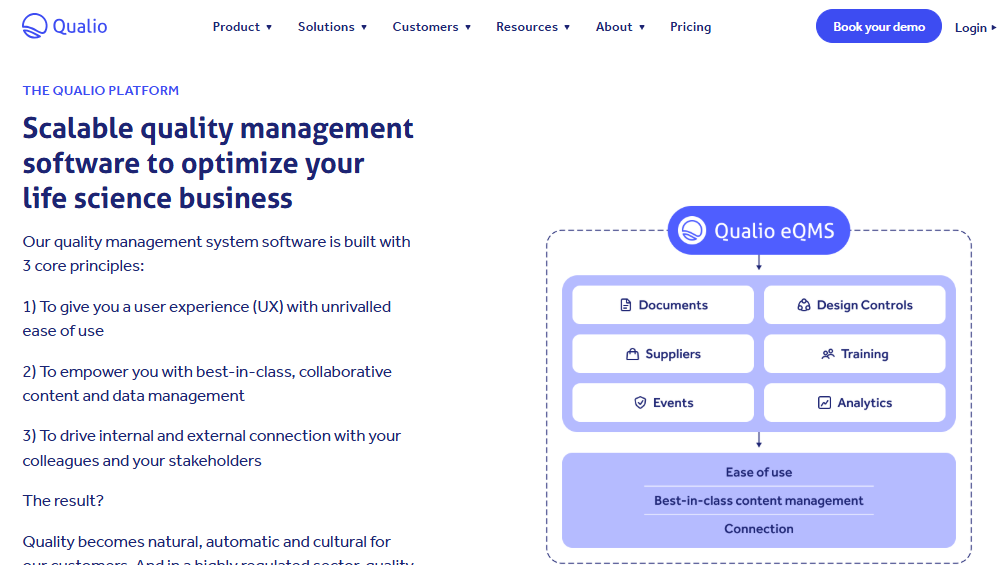Click the Documents page icon
The height and width of the screenshot is (565, 1008).
click(x=626, y=305)
